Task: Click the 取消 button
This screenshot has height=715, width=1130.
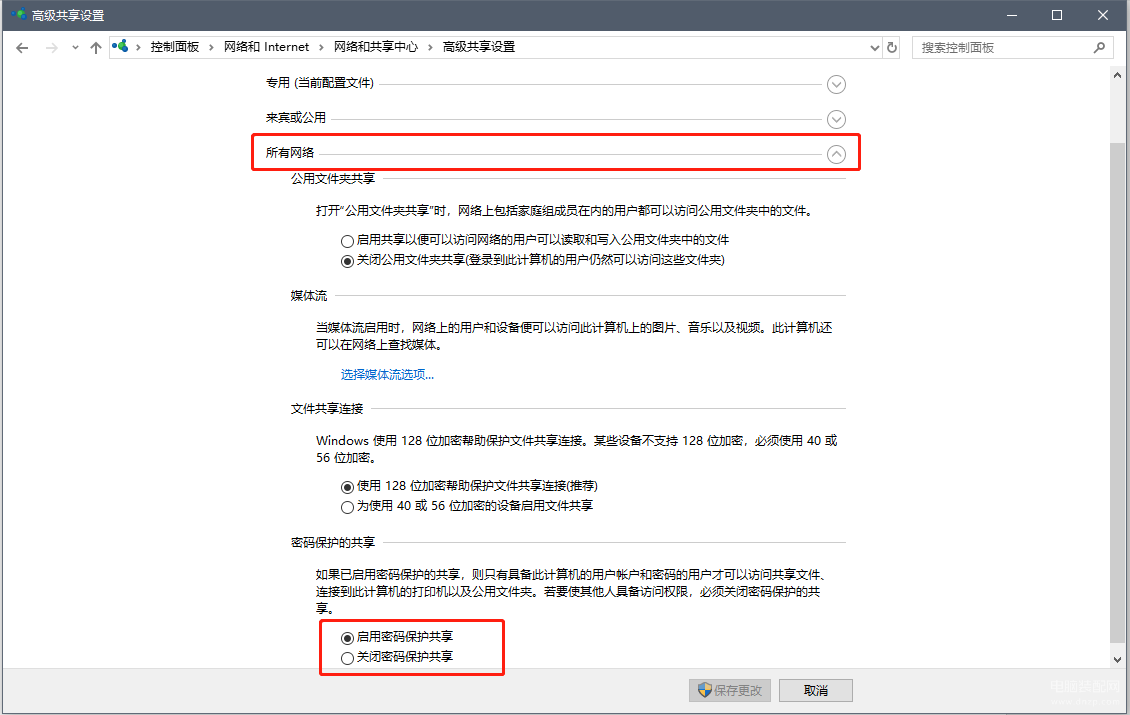Action: coord(816,690)
